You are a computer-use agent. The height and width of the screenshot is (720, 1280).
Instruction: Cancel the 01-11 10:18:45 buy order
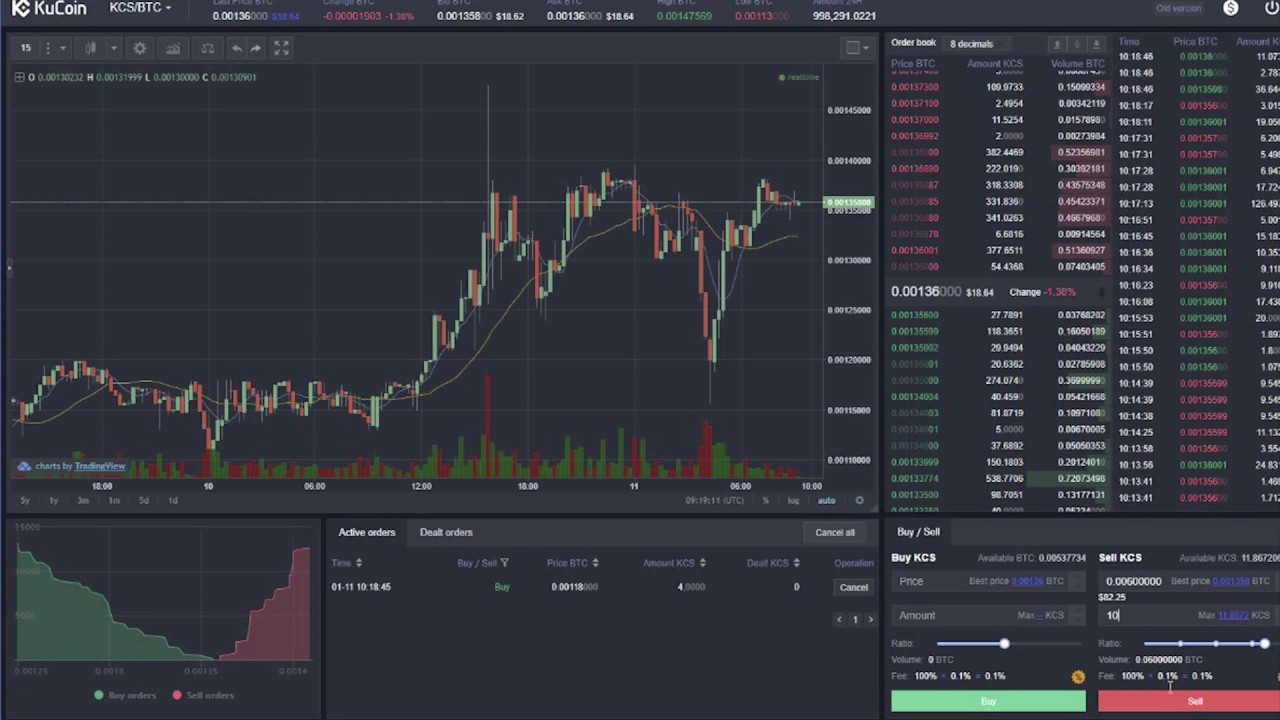click(x=854, y=587)
